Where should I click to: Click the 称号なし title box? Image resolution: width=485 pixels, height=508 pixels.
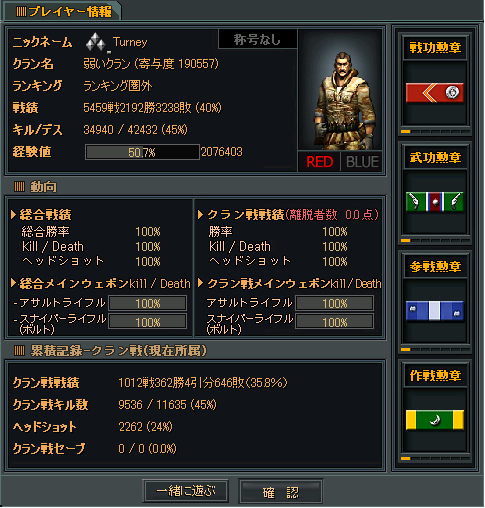coord(257,39)
